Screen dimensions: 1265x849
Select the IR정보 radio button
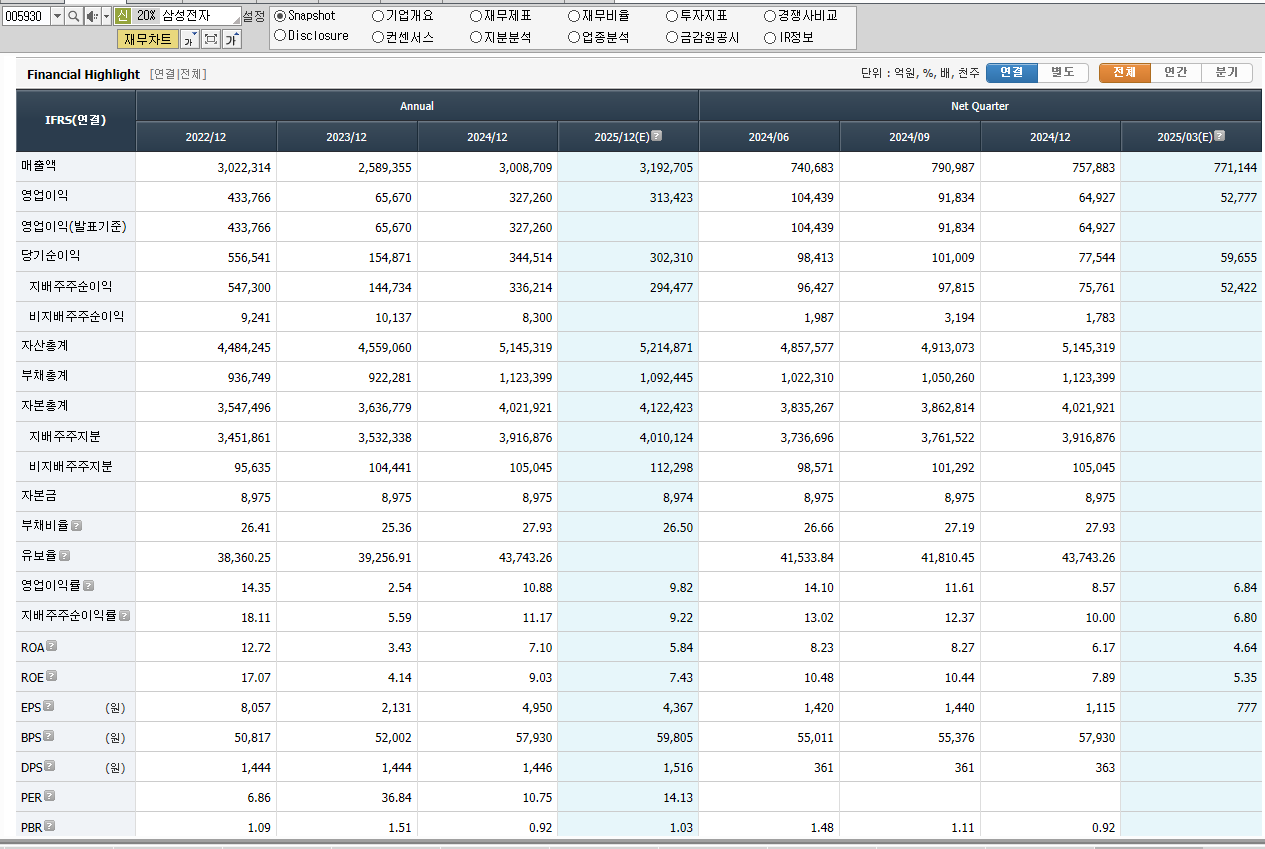[x=770, y=37]
